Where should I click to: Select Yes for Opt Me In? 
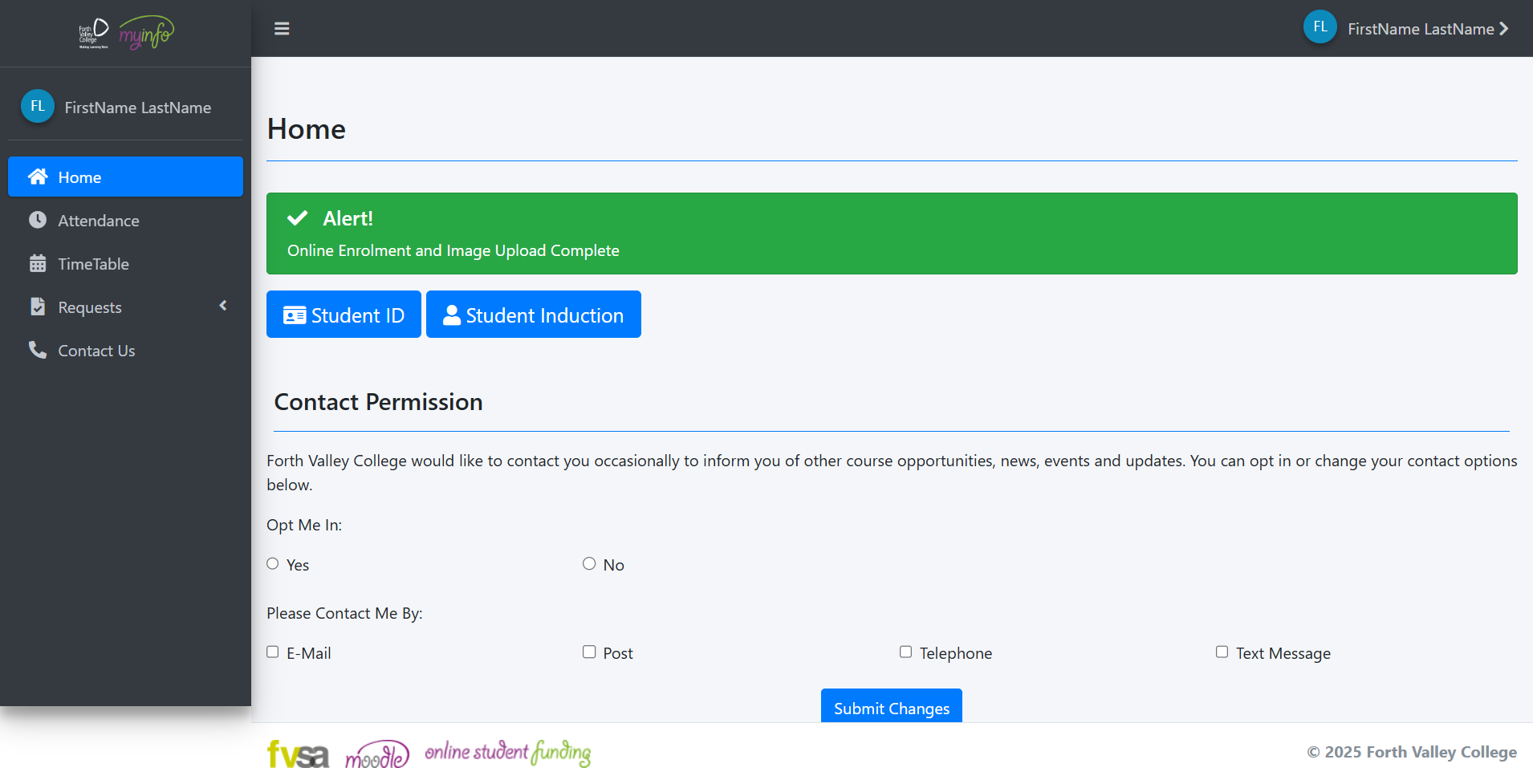coord(273,564)
